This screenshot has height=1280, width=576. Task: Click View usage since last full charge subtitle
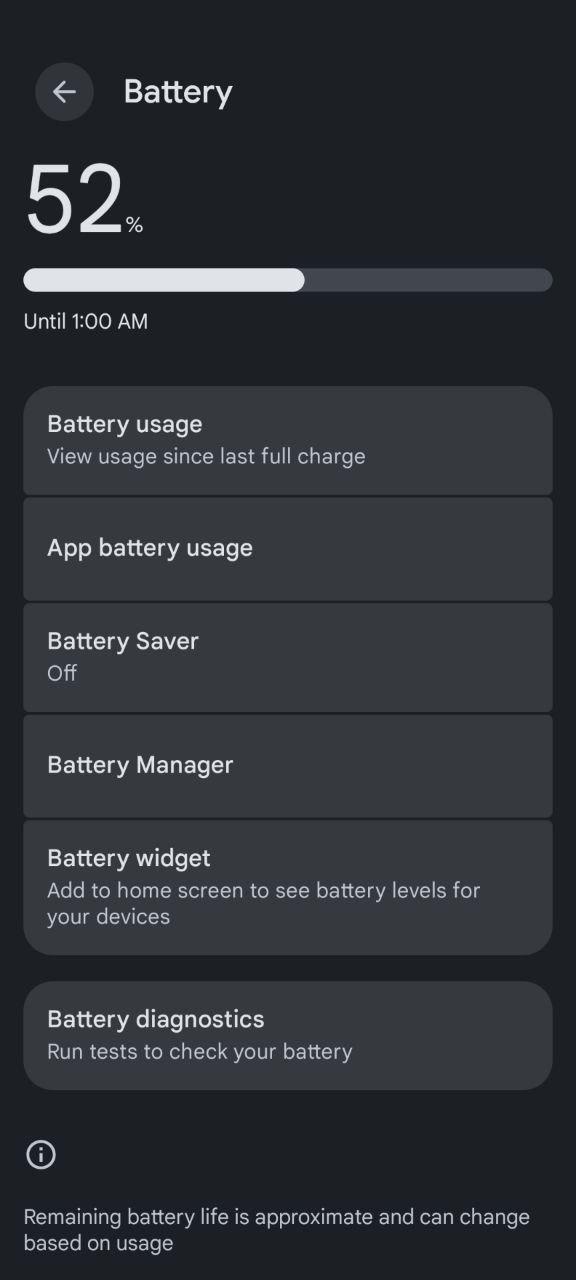(206, 457)
